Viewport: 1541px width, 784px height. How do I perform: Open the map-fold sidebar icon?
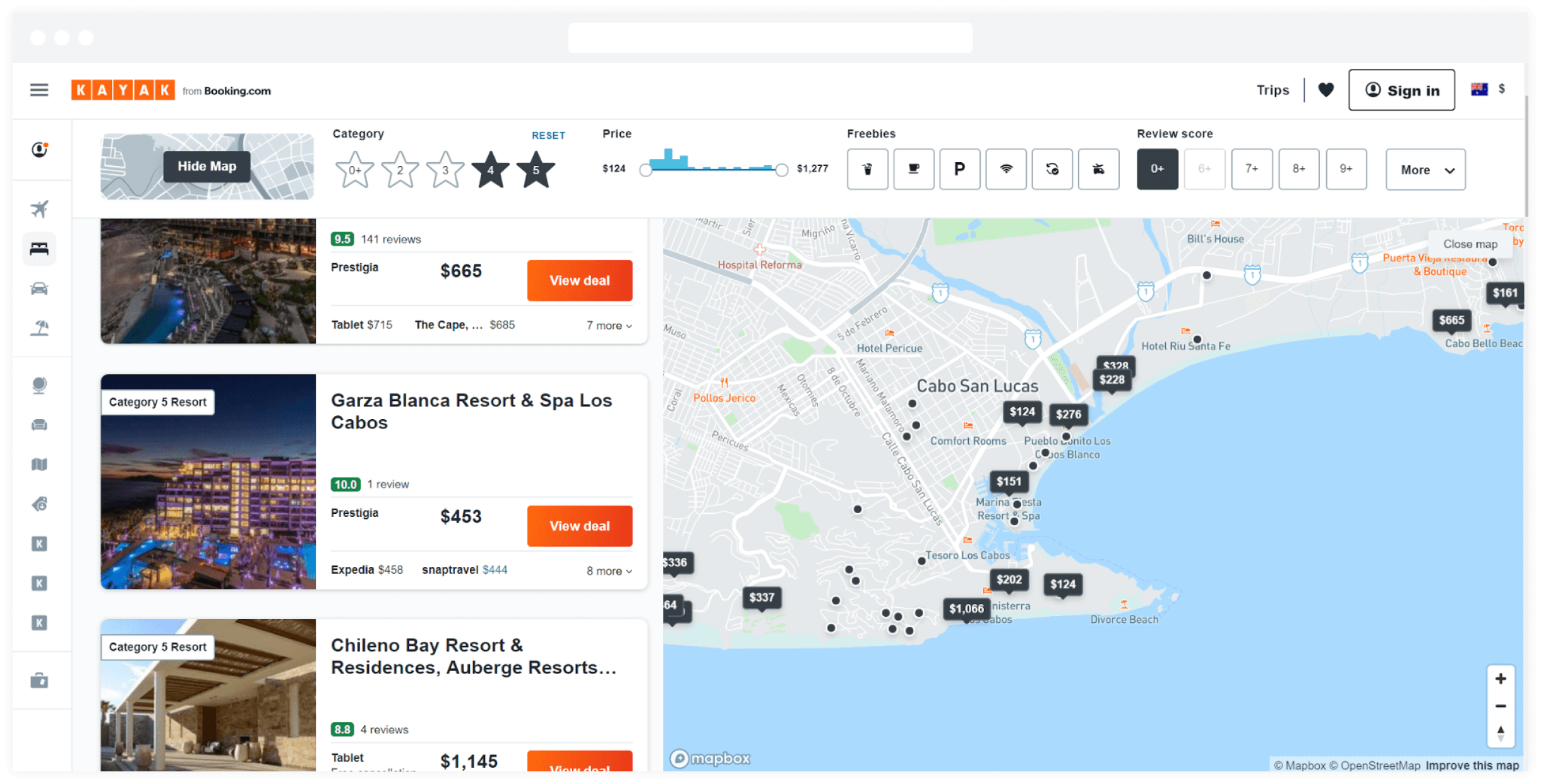coord(39,465)
